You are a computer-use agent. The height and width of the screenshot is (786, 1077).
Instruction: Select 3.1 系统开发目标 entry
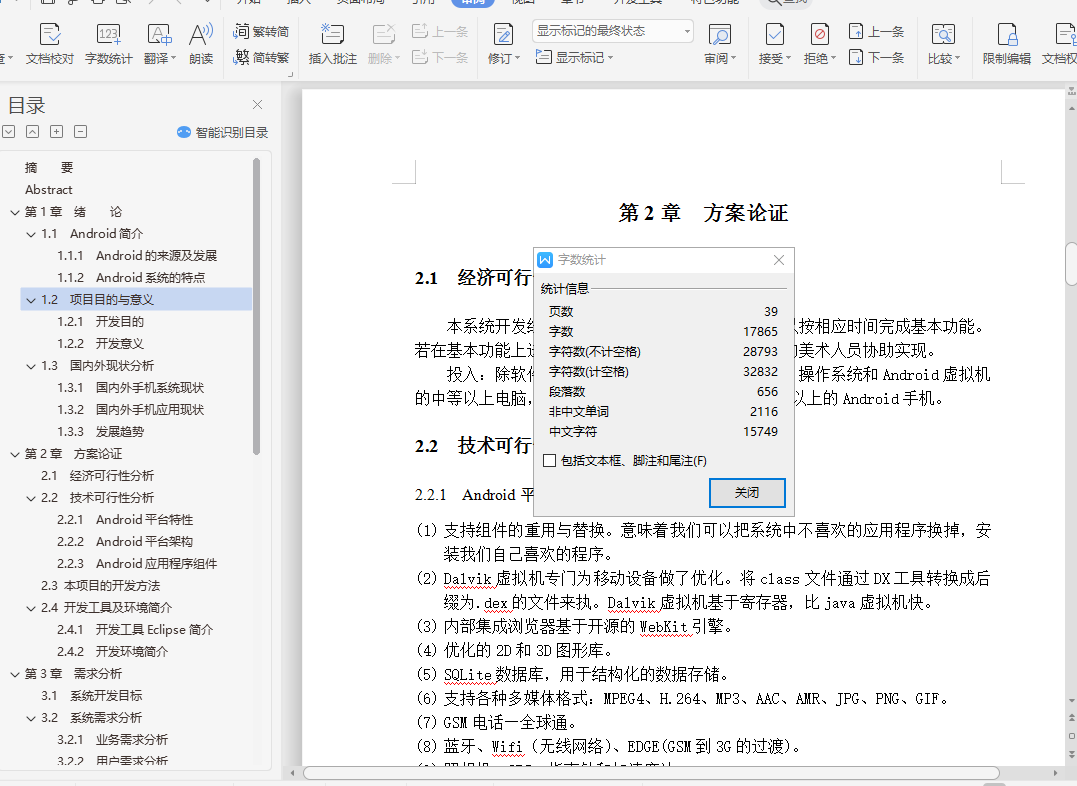click(x=91, y=695)
